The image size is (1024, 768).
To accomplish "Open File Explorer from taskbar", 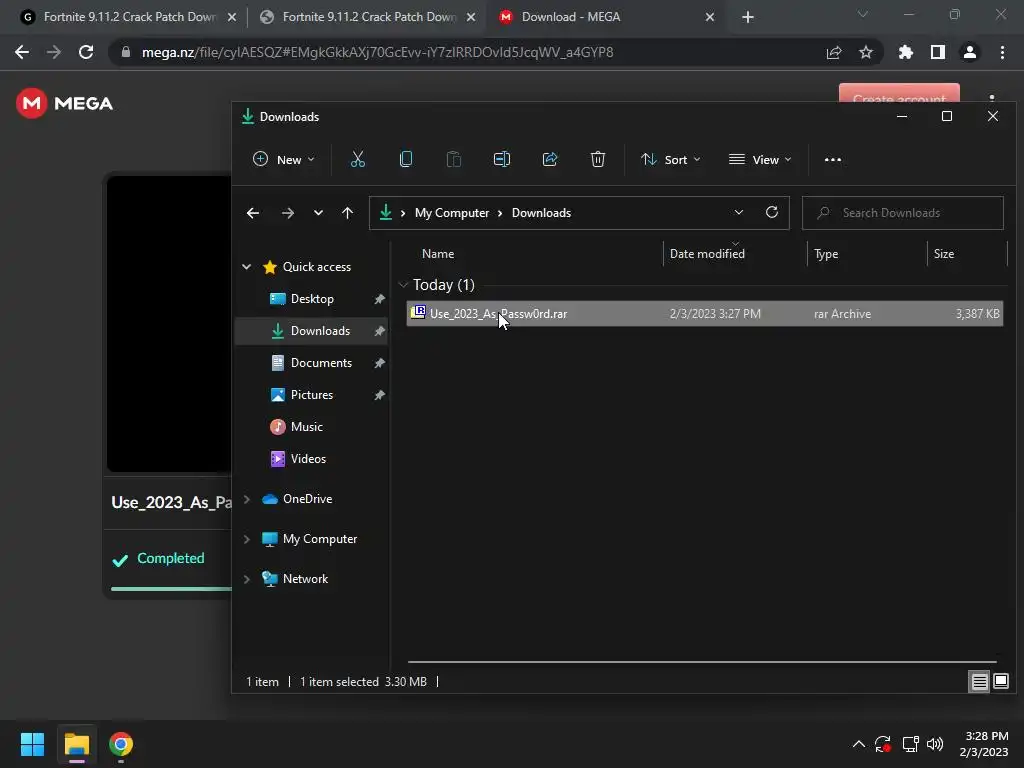I will click(77, 744).
